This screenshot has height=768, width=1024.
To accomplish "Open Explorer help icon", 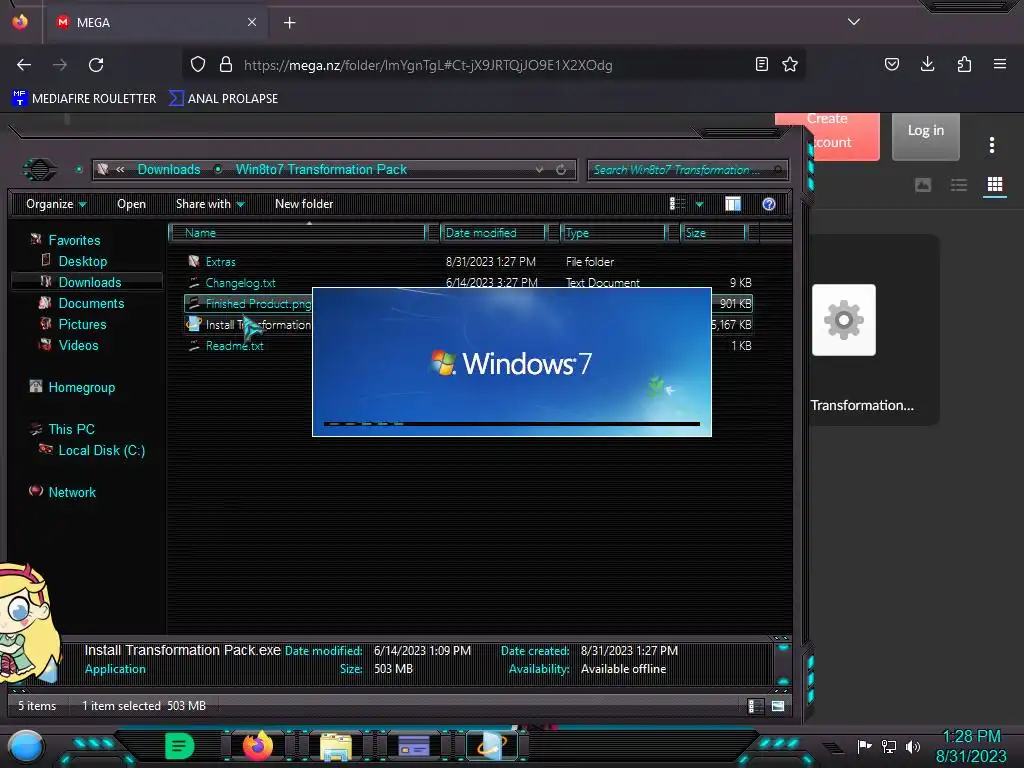I will coord(769,204).
